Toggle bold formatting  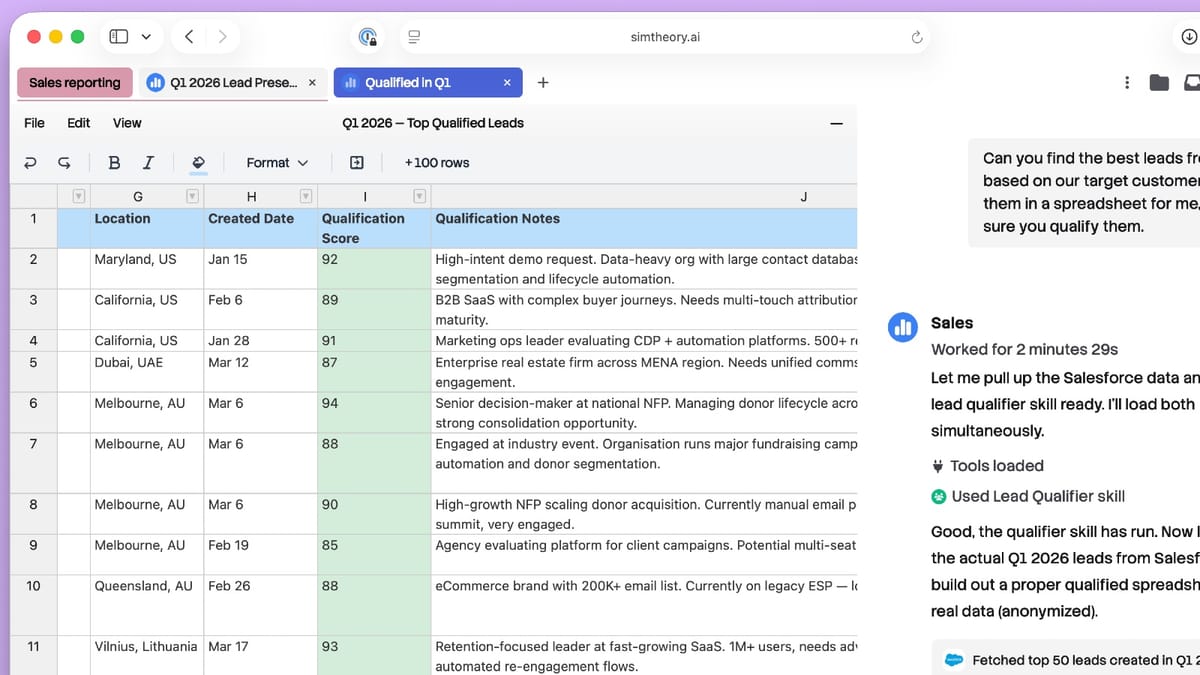click(x=114, y=163)
